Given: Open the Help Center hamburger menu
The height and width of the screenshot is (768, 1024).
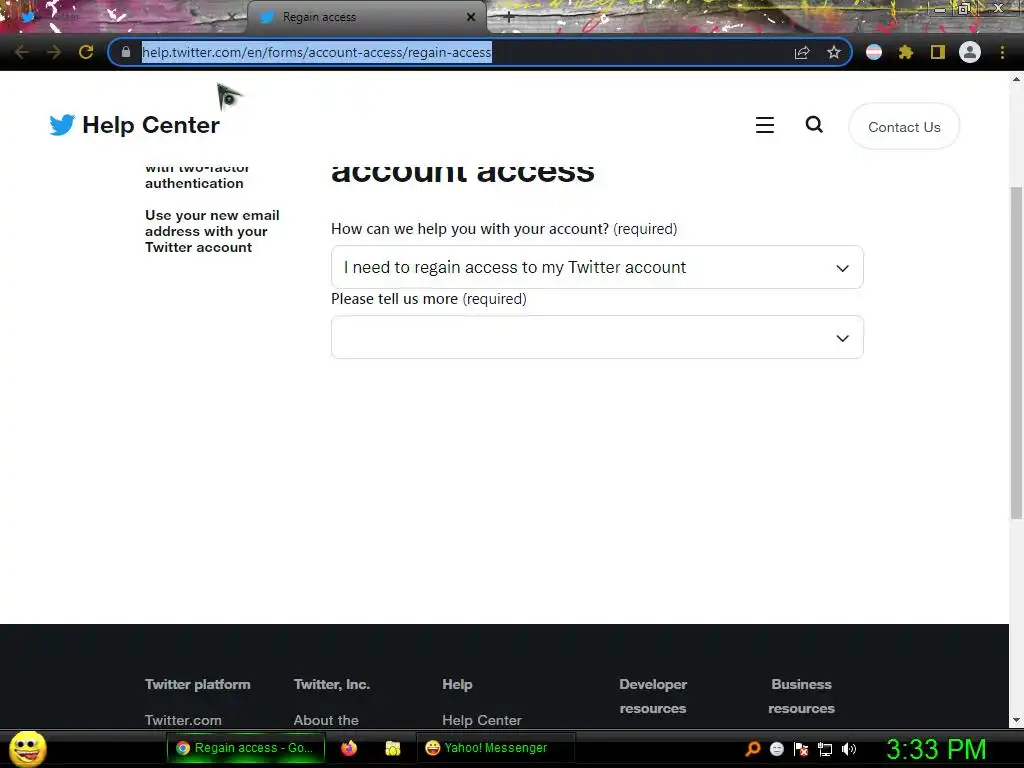Looking at the screenshot, I should coord(765,125).
